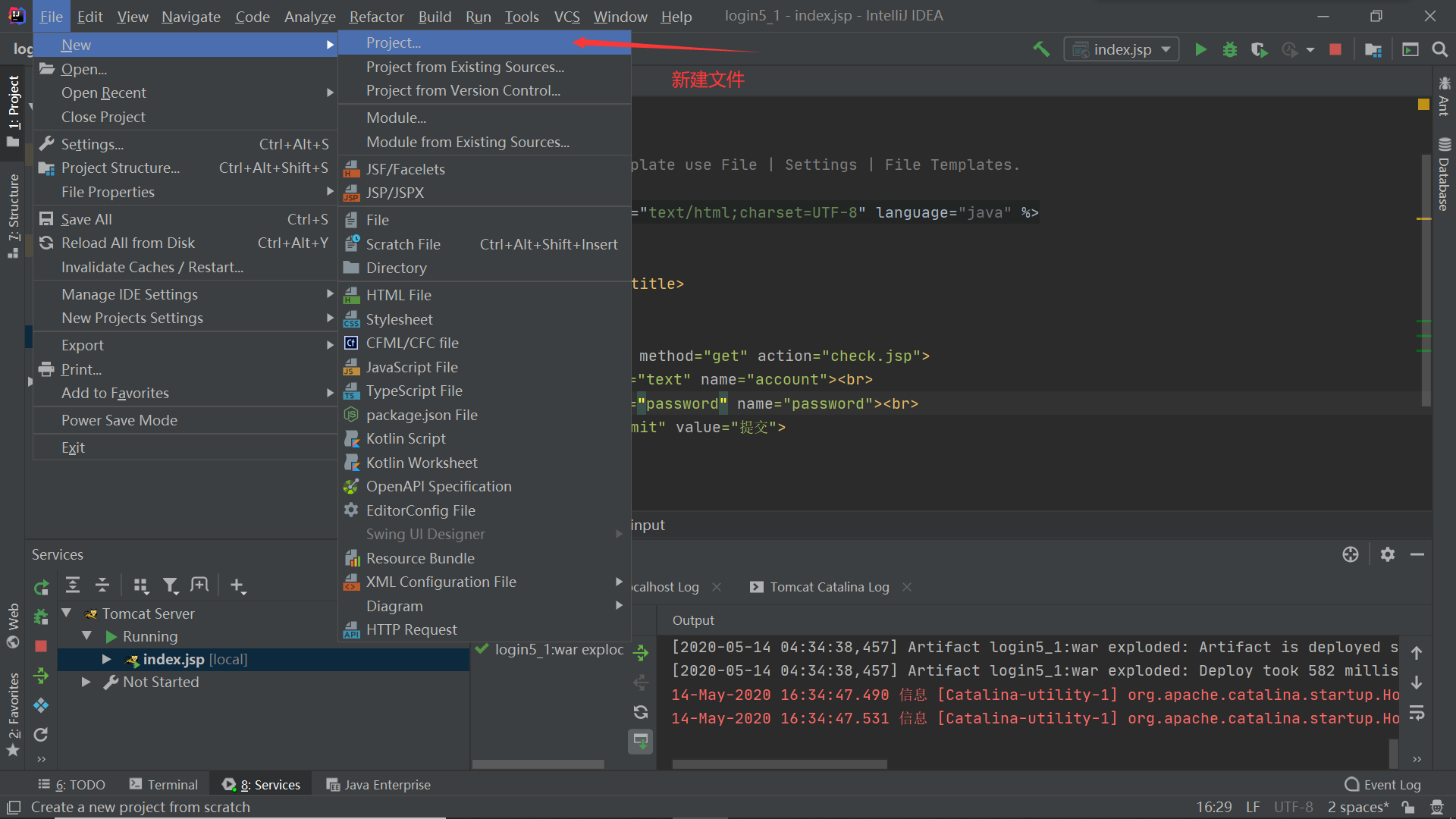Collapse the Tomcat Server tree node
Viewport: 1456px width, 819px height.
click(67, 613)
